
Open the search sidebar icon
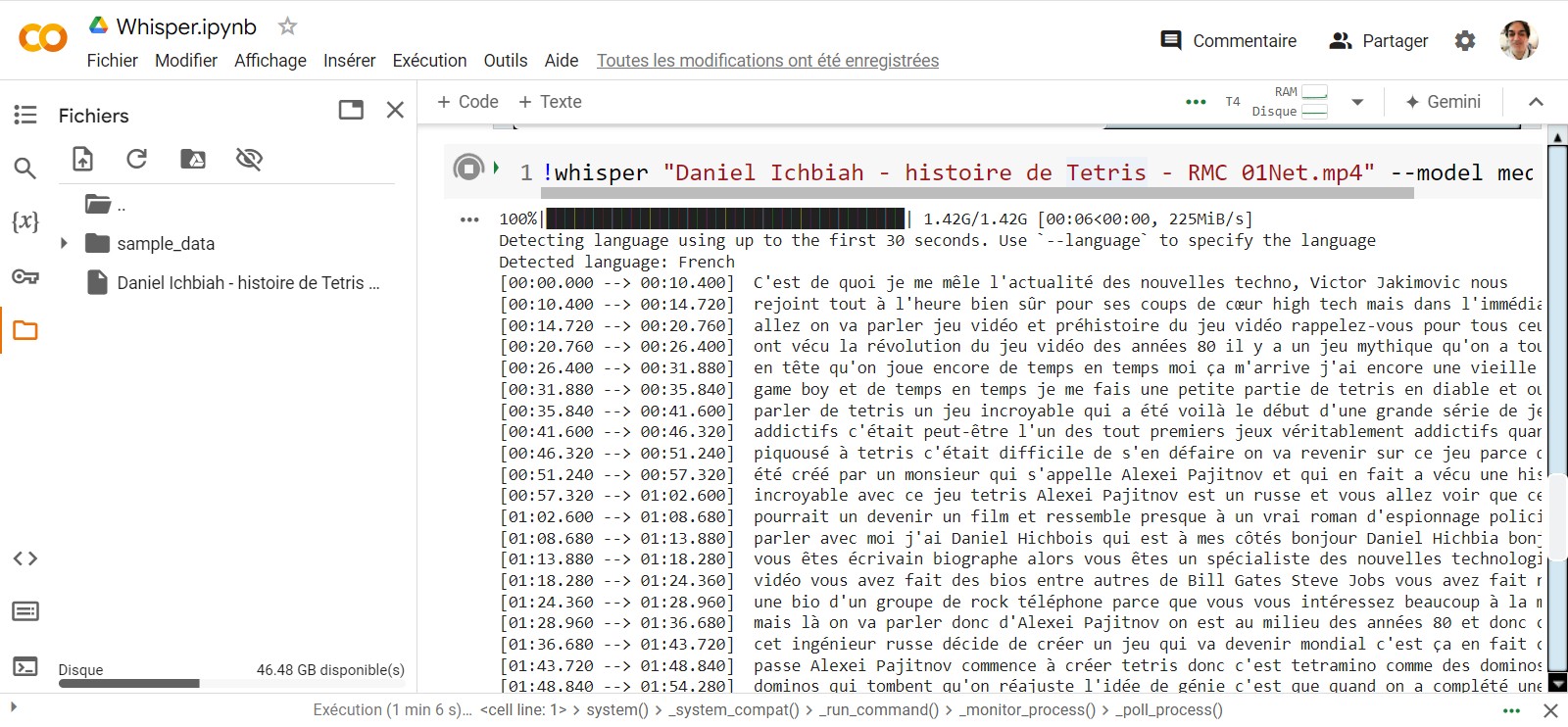tap(25, 168)
